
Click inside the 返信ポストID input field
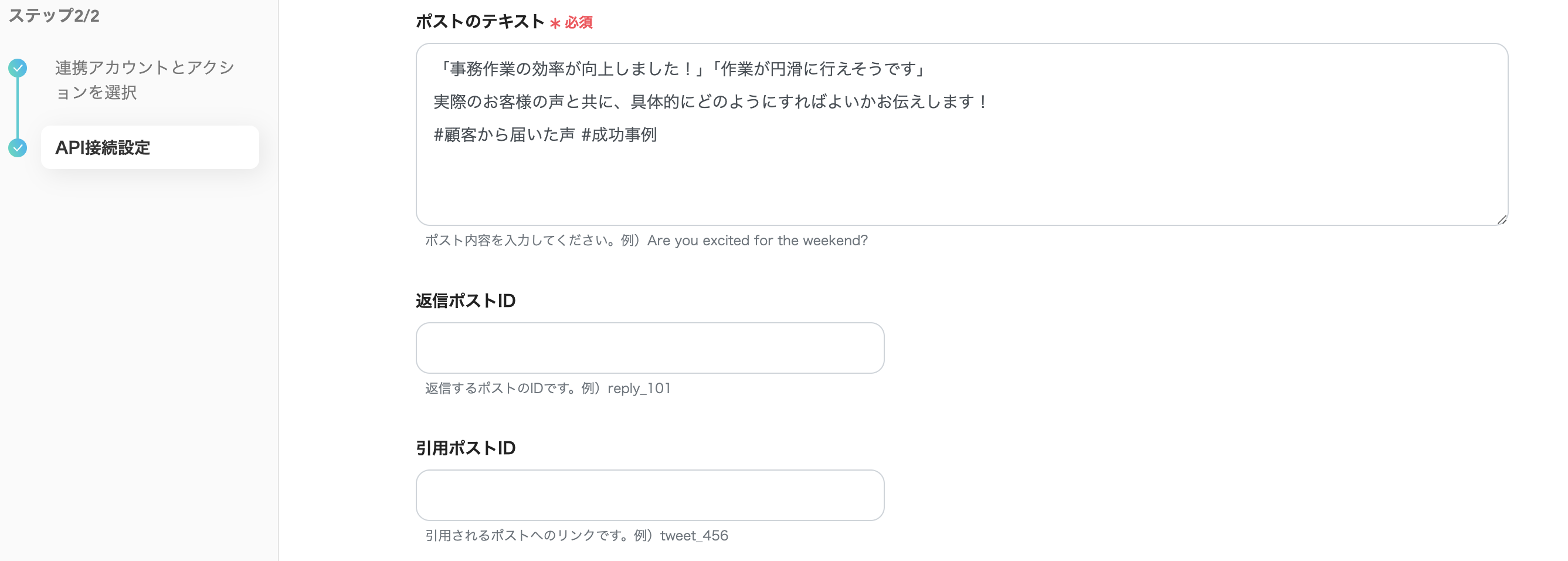tap(649, 347)
